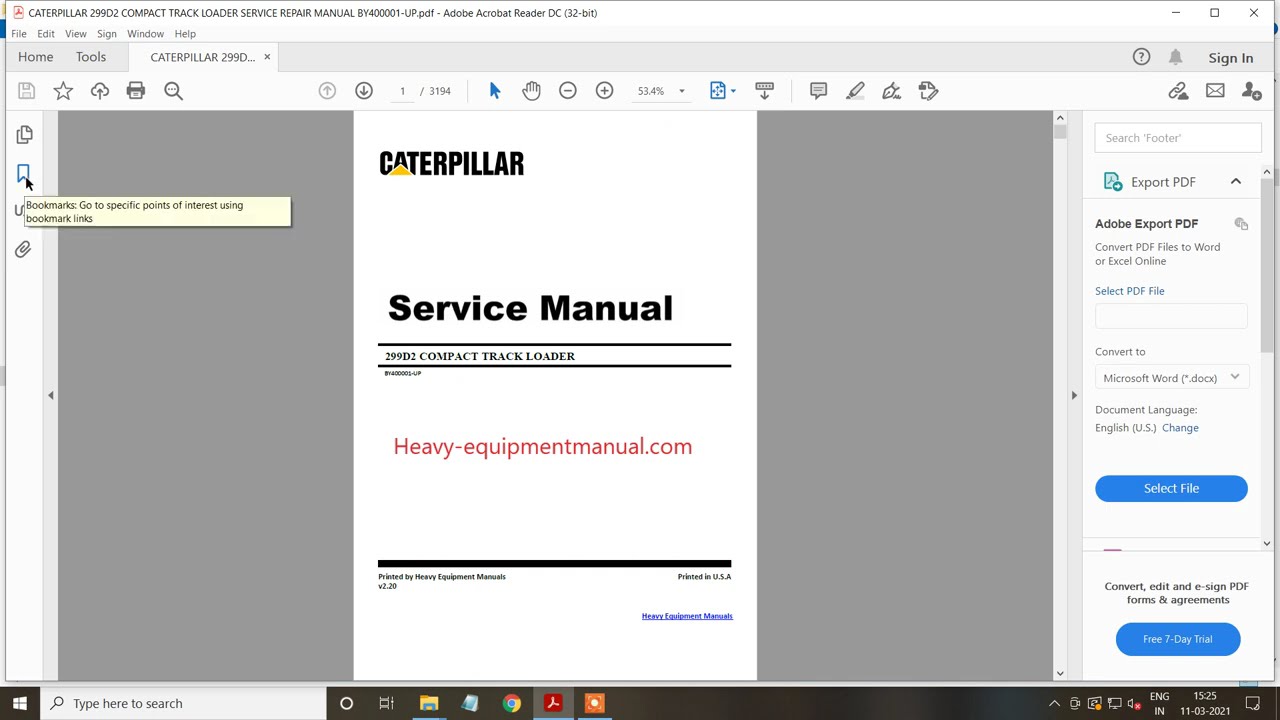Screen dimensions: 1280x720
Task: Click the redact/stamp tool icon
Action: 928,91
